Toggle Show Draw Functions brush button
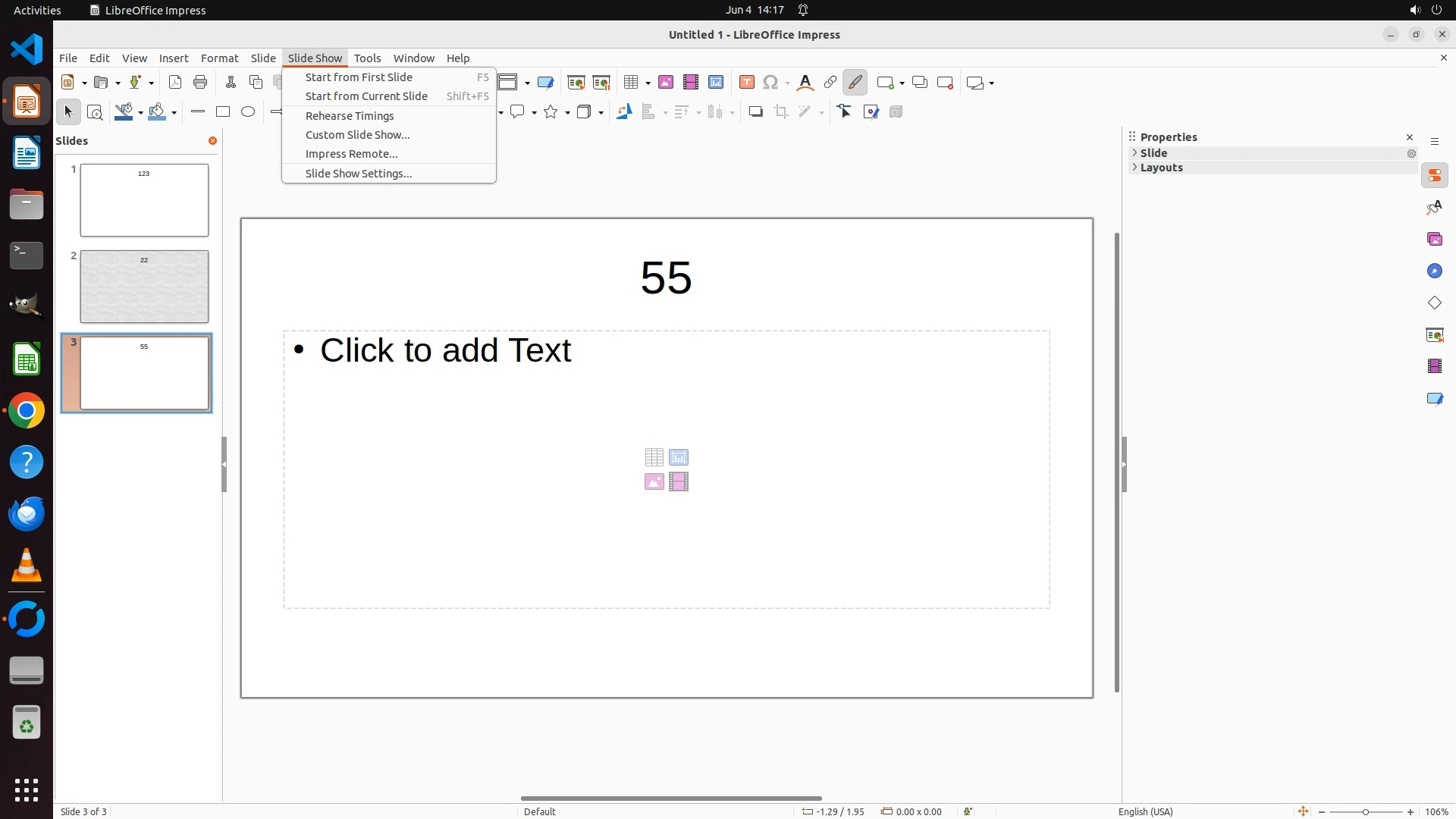This screenshot has height=819, width=1456. 855,83
